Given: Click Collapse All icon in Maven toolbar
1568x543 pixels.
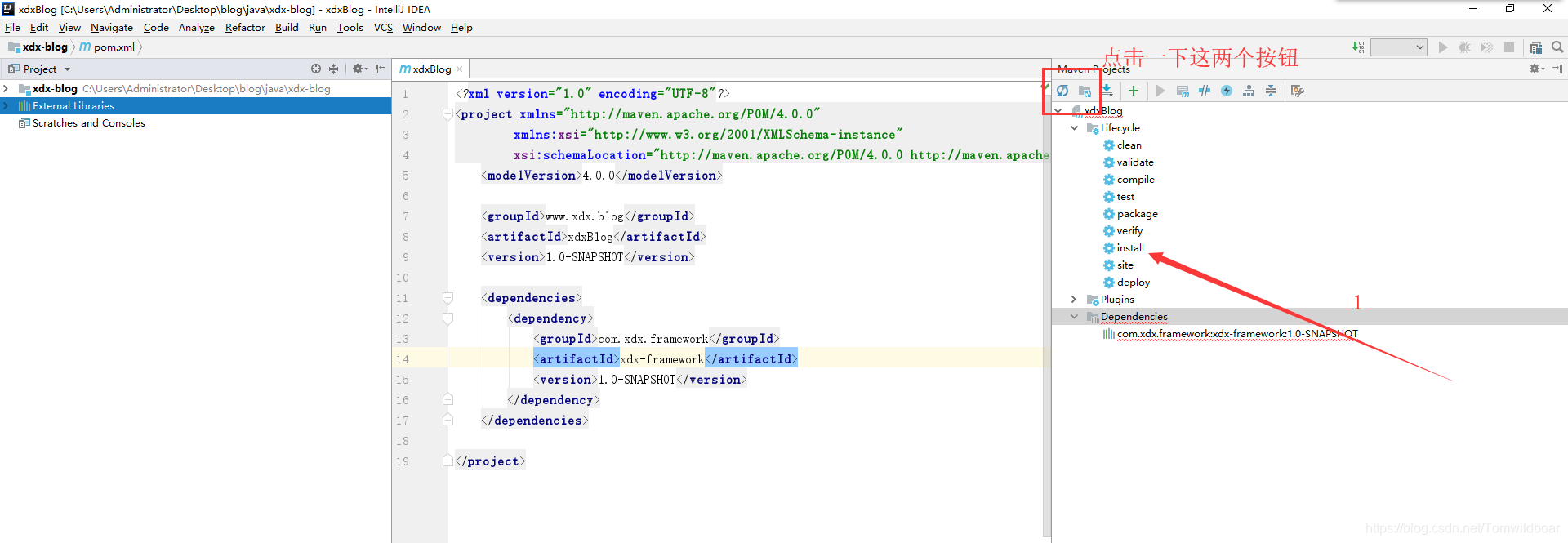Looking at the screenshot, I should coord(1271,91).
